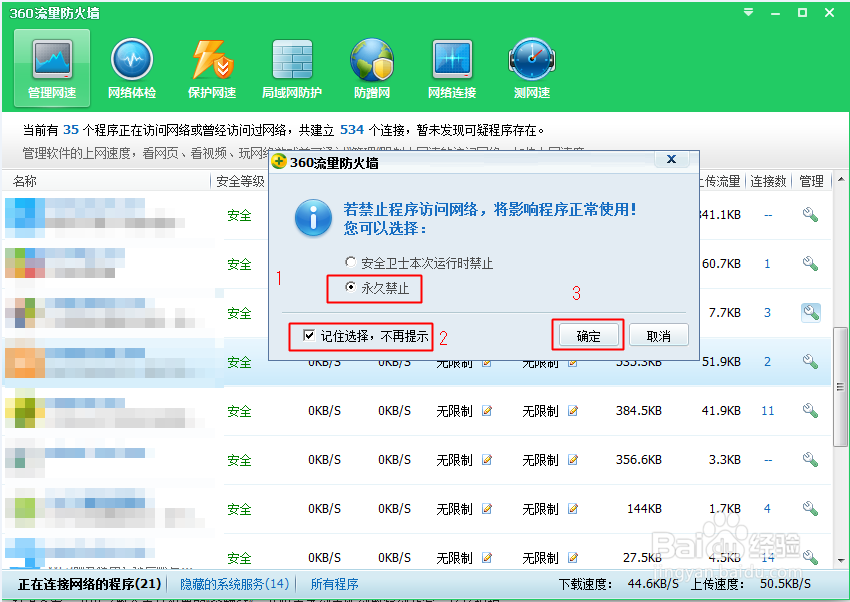This screenshot has width=850, height=602.
Task: Open connection count 2 link
Action: click(768, 361)
